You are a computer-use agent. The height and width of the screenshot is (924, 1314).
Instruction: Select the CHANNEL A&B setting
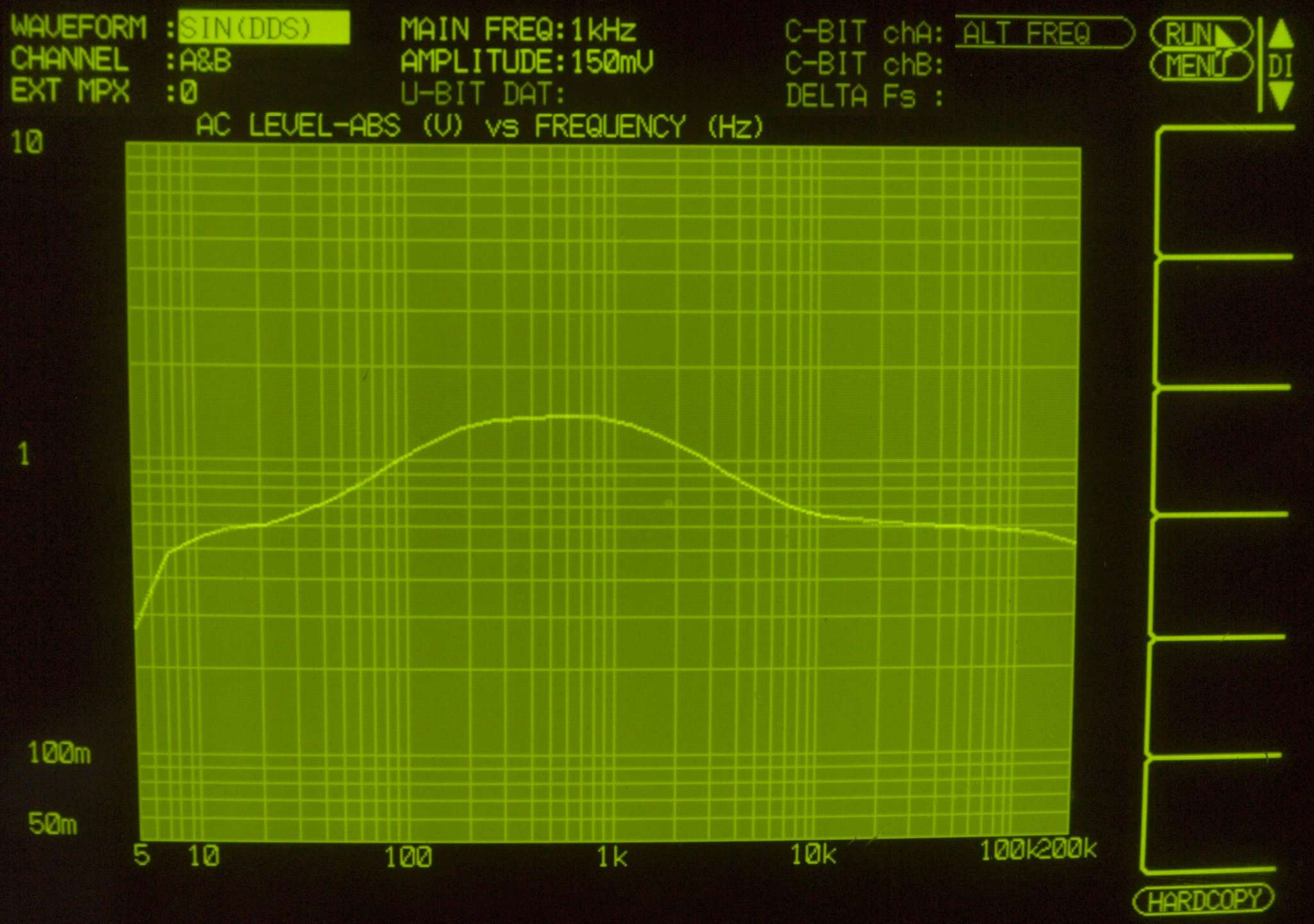pyautogui.click(x=206, y=61)
